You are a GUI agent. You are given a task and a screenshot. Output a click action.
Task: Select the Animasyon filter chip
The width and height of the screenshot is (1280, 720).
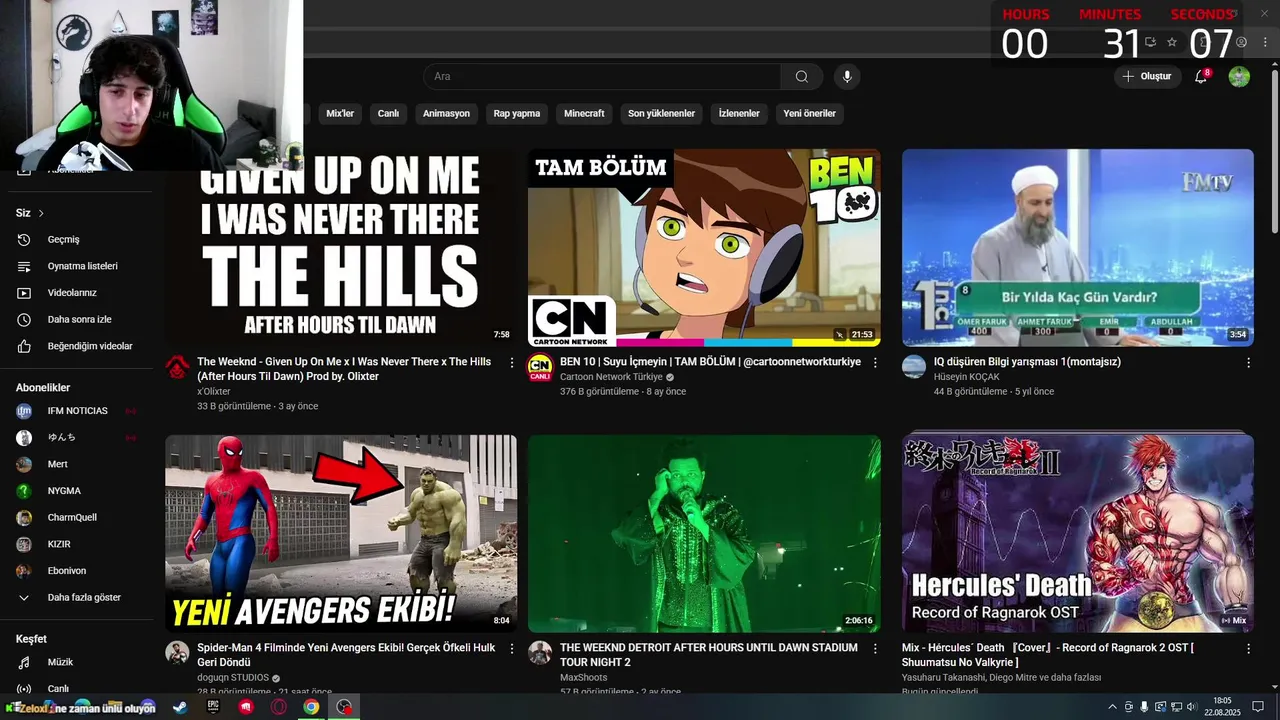click(446, 114)
